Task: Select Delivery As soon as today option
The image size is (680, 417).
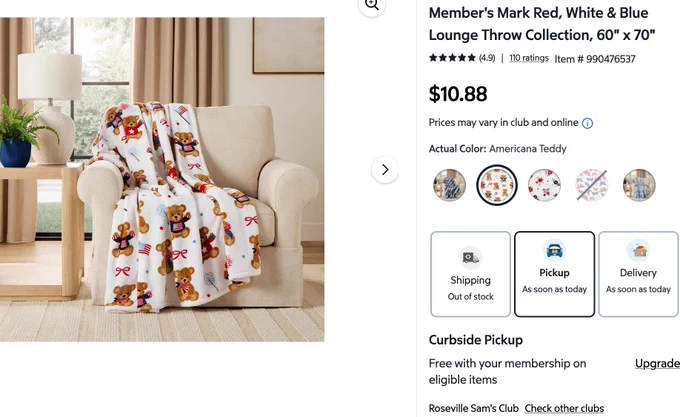Action: point(638,274)
